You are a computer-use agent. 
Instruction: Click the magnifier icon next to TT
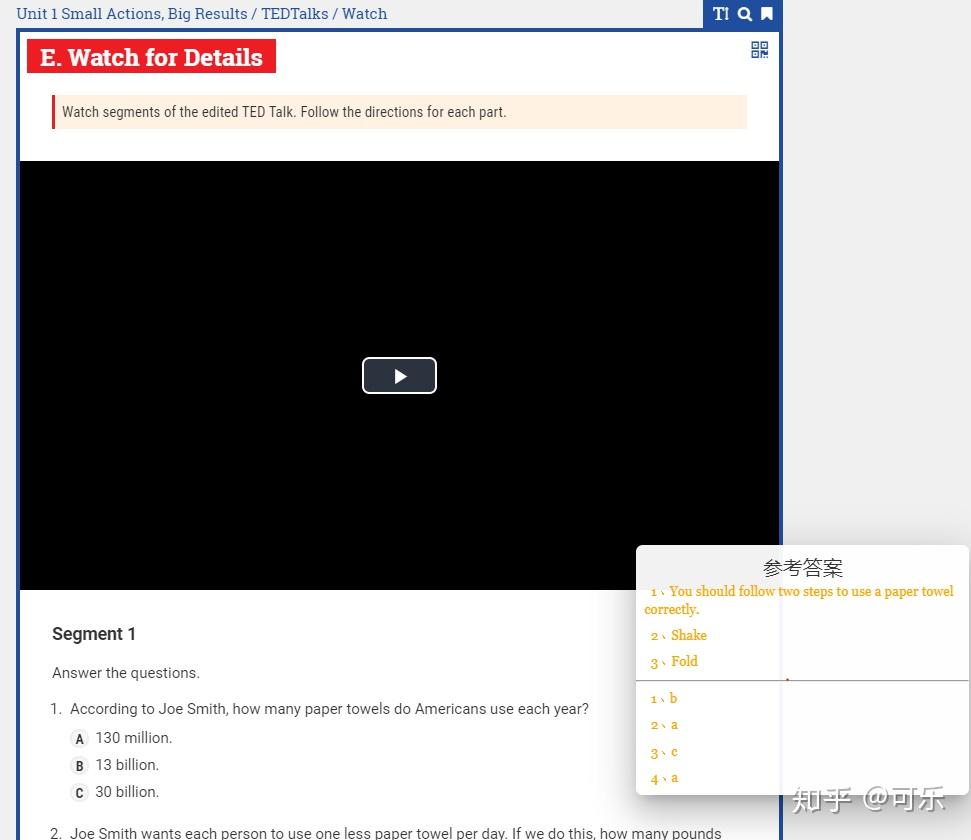pyautogui.click(x=744, y=14)
